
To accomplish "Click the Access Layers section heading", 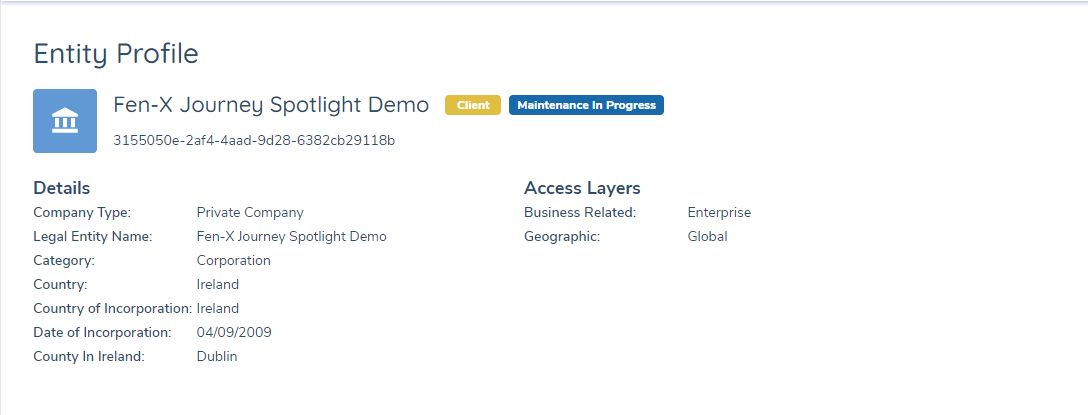I will (582, 188).
